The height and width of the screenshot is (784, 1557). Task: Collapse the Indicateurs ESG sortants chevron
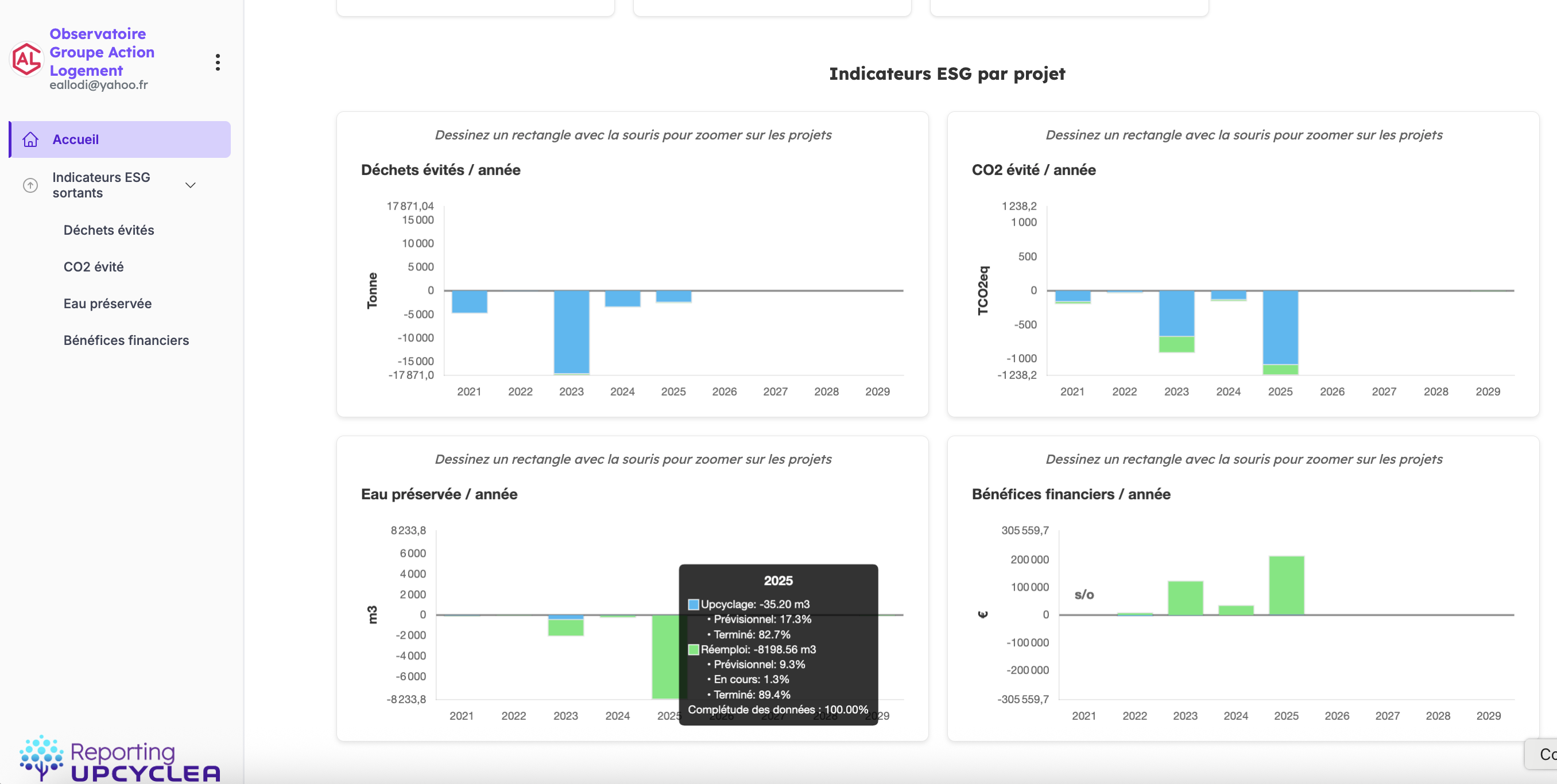tap(191, 185)
